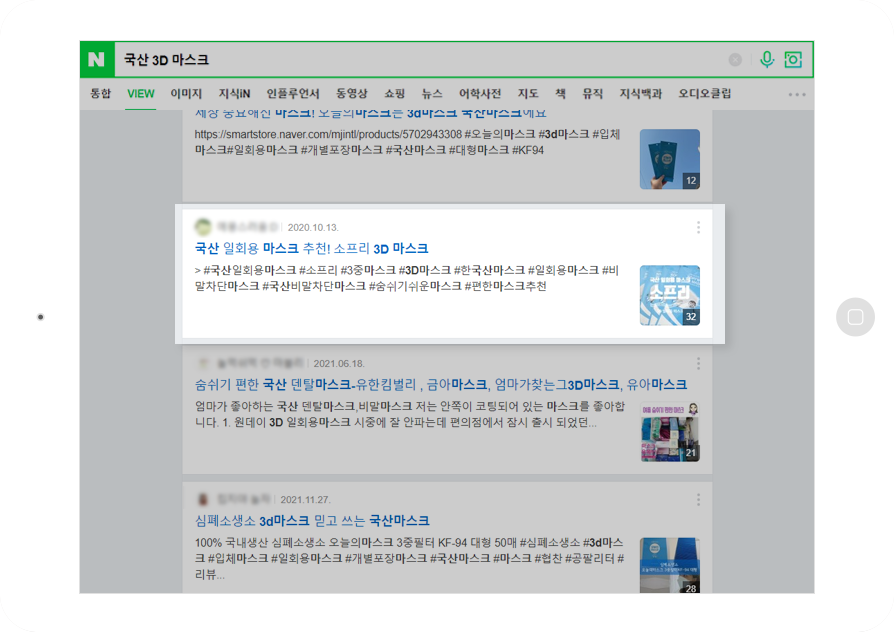Image resolution: width=894 pixels, height=632 pixels.
Task: Open the 뮤직 tab
Action: 592,94
